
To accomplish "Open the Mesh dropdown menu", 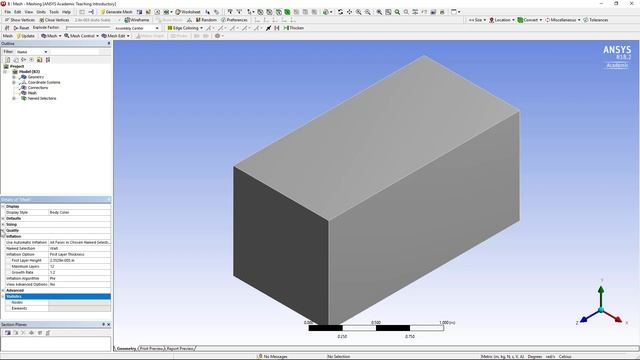I will click(51, 36).
